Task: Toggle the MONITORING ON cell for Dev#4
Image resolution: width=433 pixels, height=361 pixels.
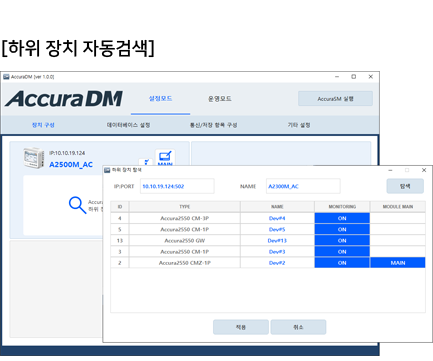Action: point(342,218)
